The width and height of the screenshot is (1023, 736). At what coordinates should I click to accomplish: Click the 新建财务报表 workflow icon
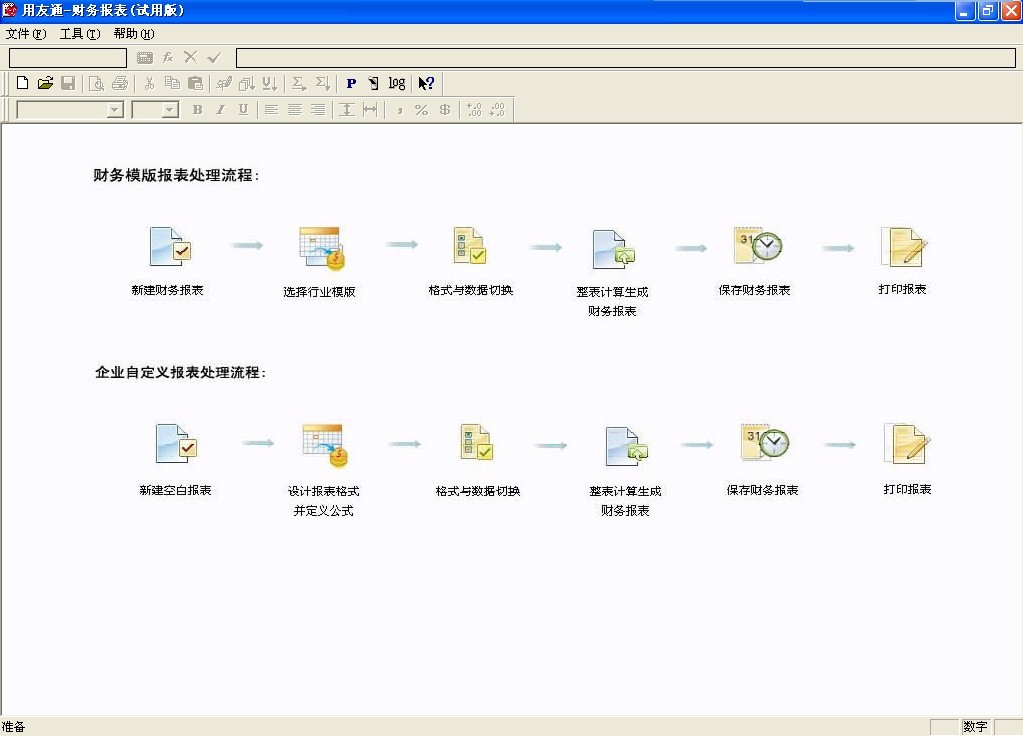click(168, 247)
